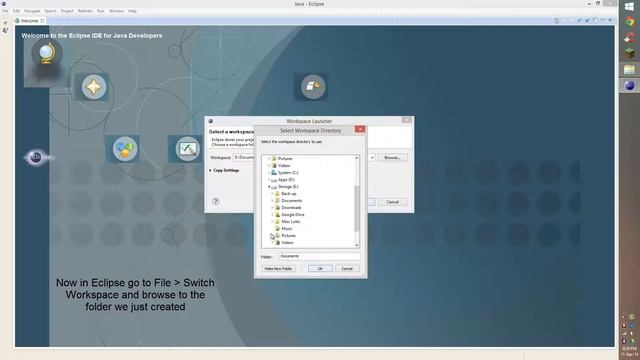Open the Samples colored-shapes icon
Image resolution: width=640 pixels, height=360 pixels.
pos(124,149)
